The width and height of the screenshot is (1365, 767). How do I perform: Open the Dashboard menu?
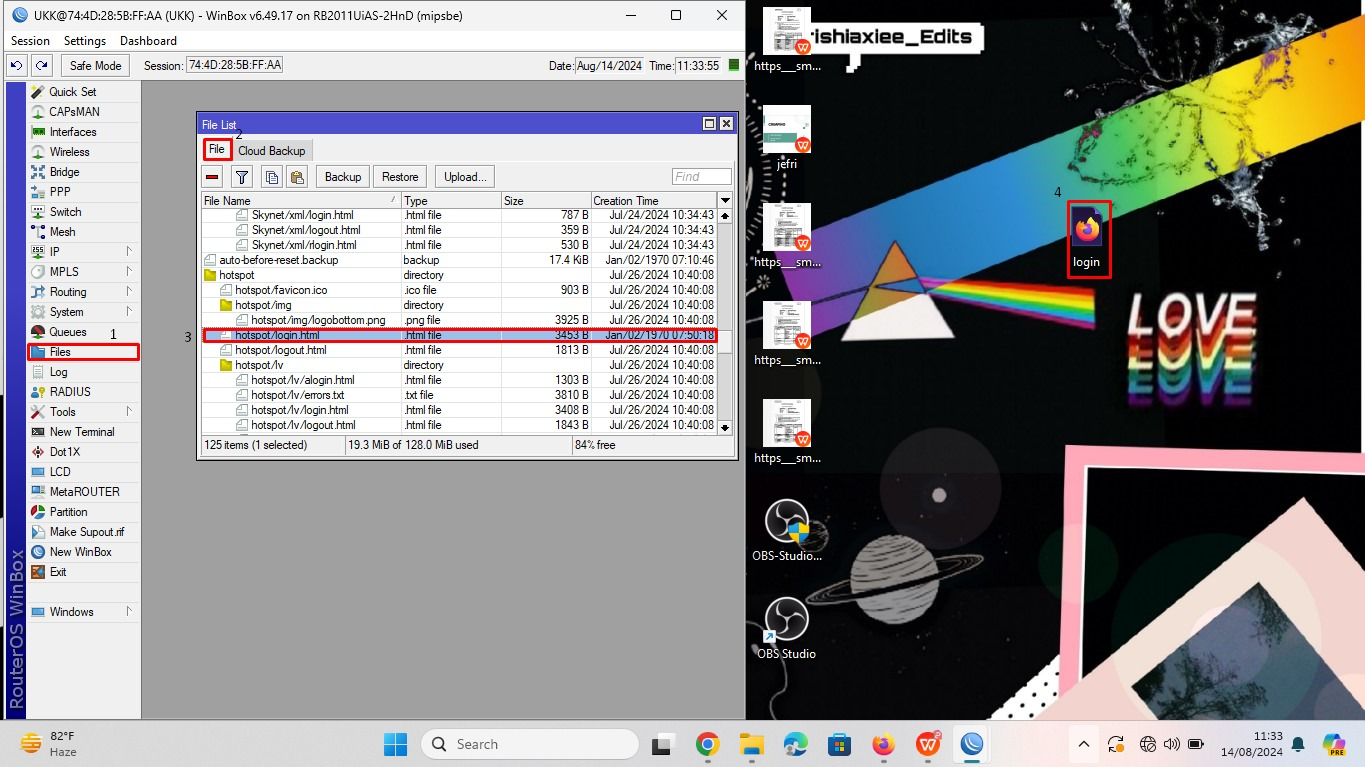tap(148, 41)
